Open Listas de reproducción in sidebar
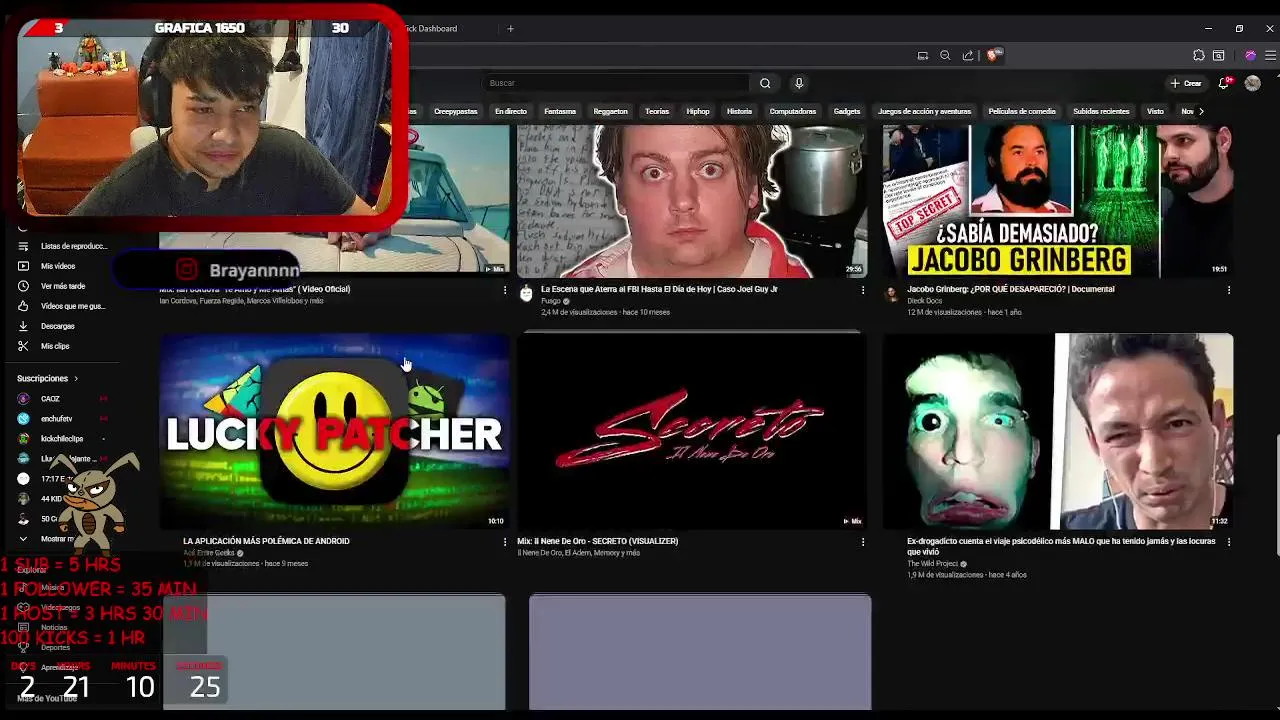 62,246
